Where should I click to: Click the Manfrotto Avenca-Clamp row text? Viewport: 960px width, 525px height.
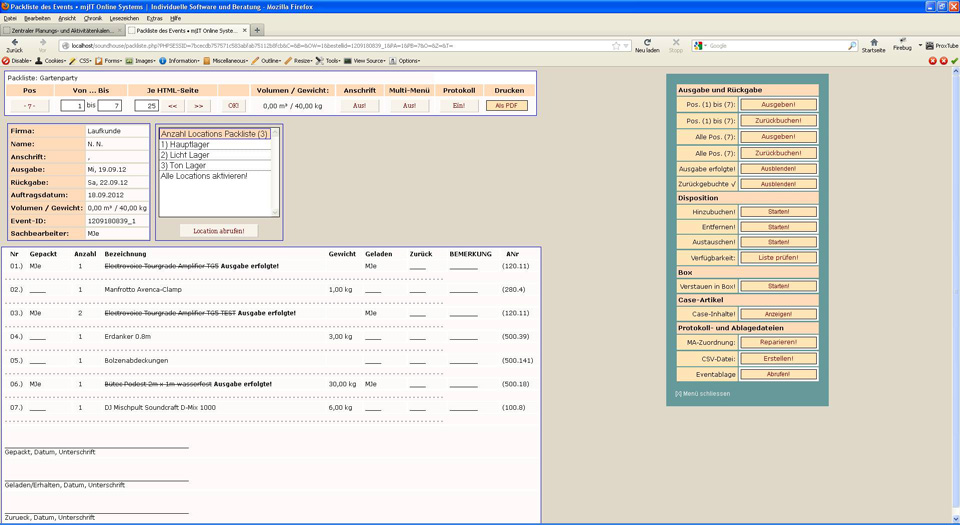(143, 289)
